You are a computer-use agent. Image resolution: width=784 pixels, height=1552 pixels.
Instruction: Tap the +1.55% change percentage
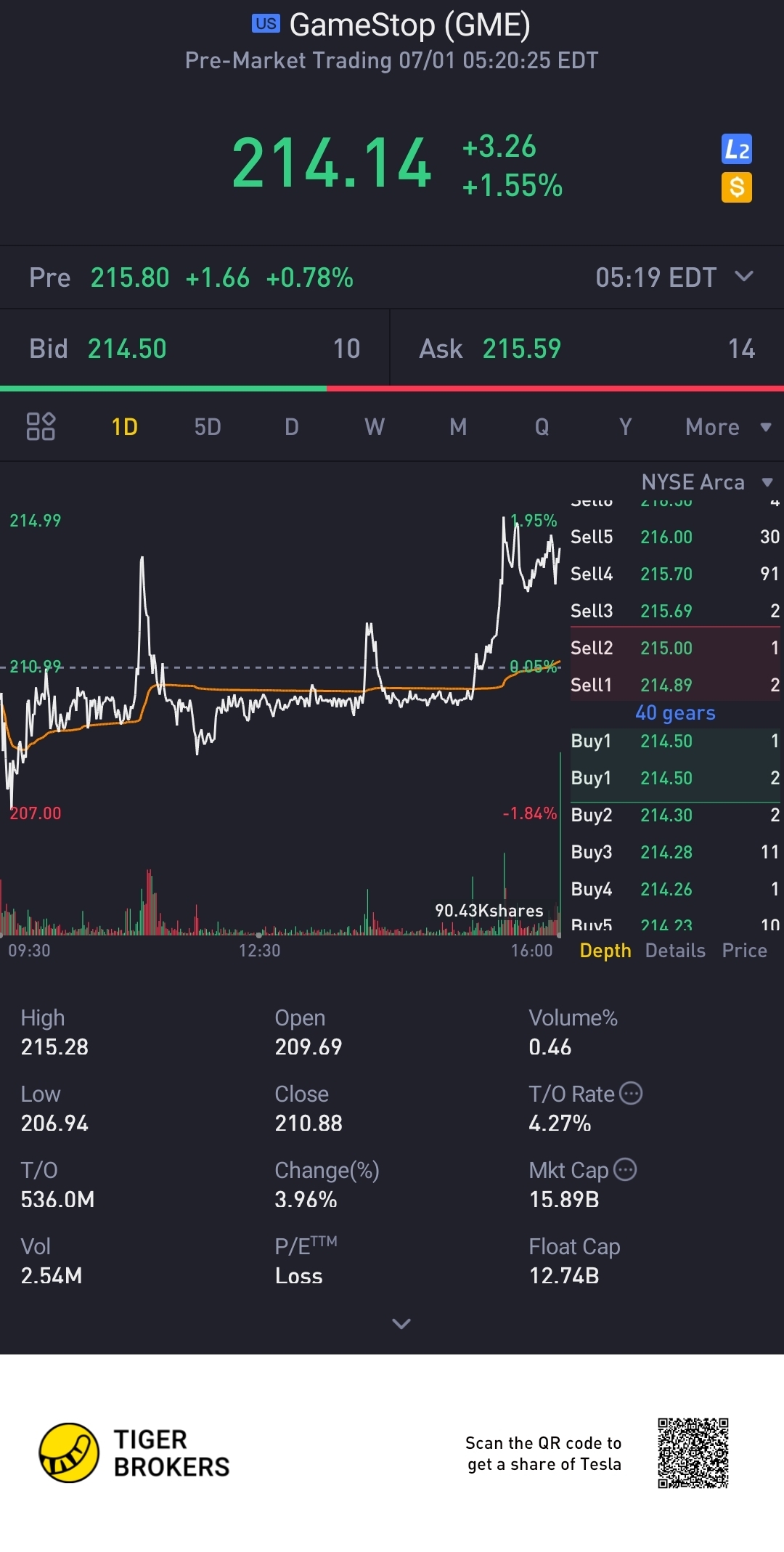coord(513,186)
